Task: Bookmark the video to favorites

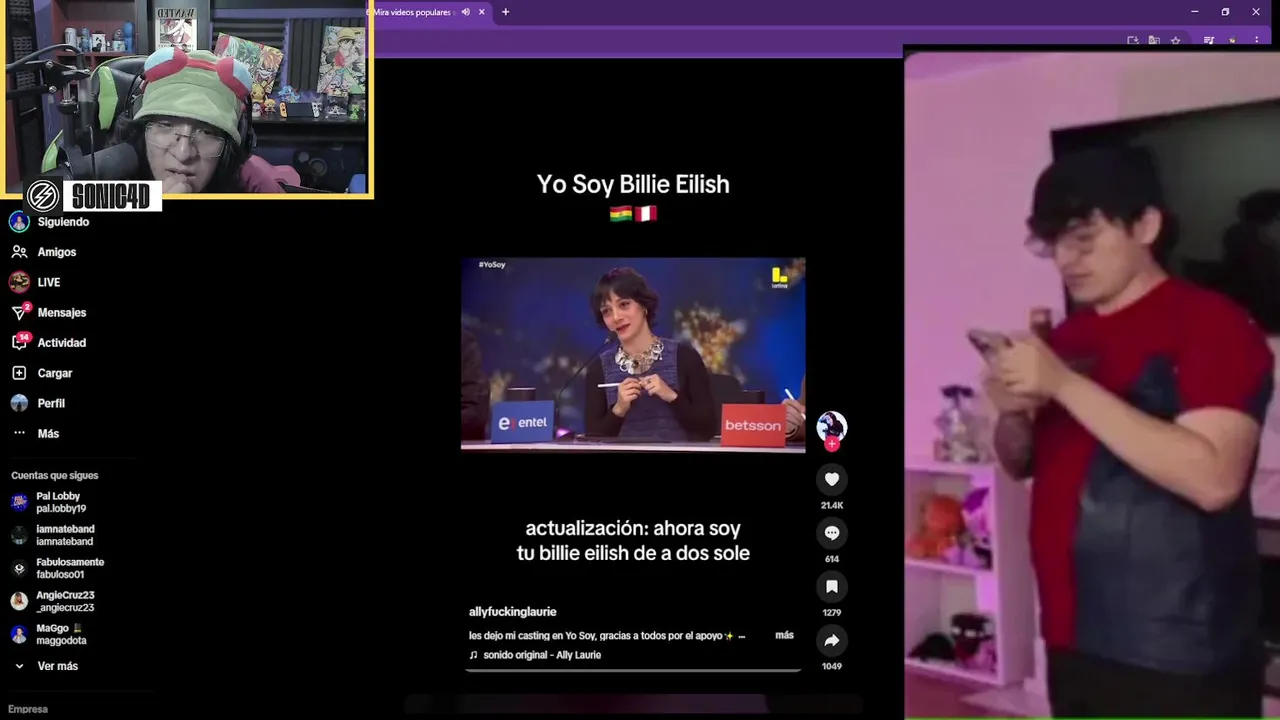Action: point(831,587)
